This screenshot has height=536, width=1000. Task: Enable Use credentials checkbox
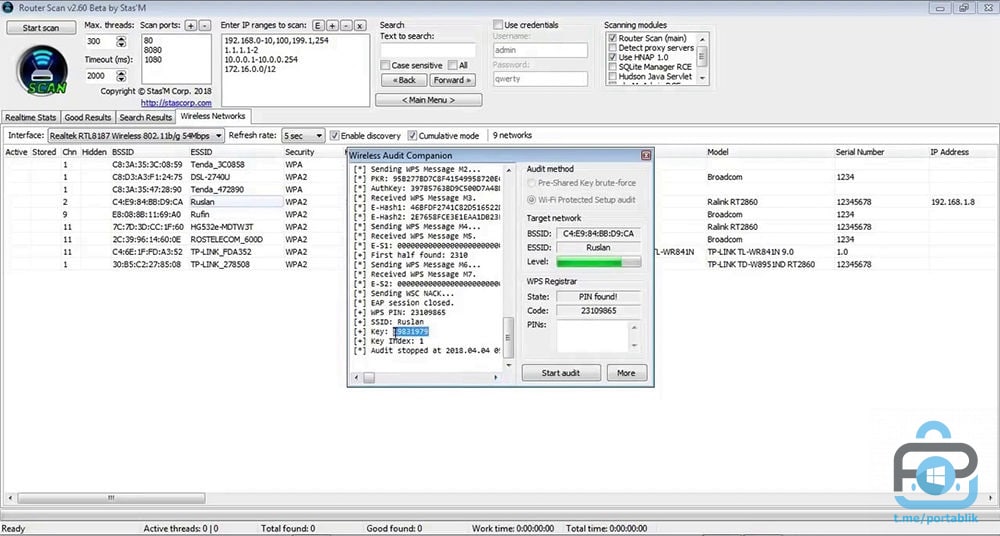(x=498, y=25)
